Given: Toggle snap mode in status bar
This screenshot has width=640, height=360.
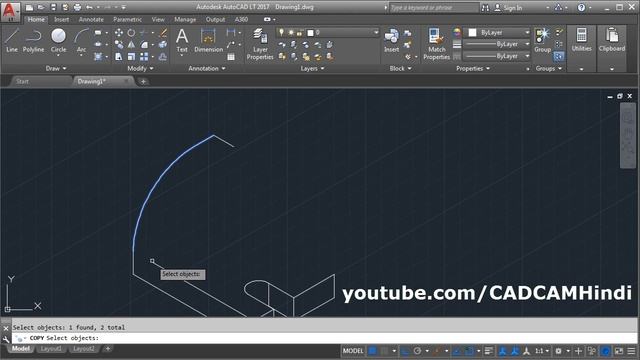Looking at the screenshot, I should (384, 351).
